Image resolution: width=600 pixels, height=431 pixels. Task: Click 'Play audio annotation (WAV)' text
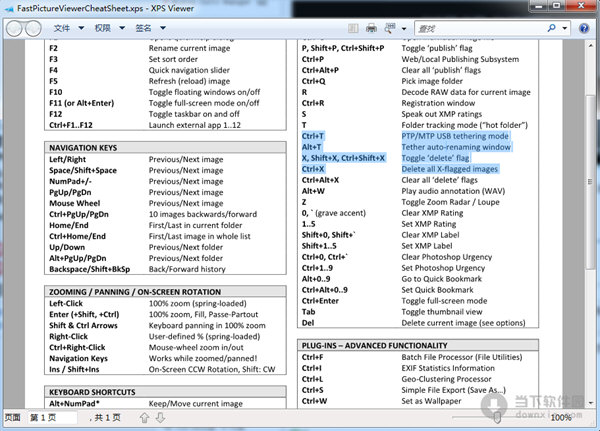pos(453,191)
